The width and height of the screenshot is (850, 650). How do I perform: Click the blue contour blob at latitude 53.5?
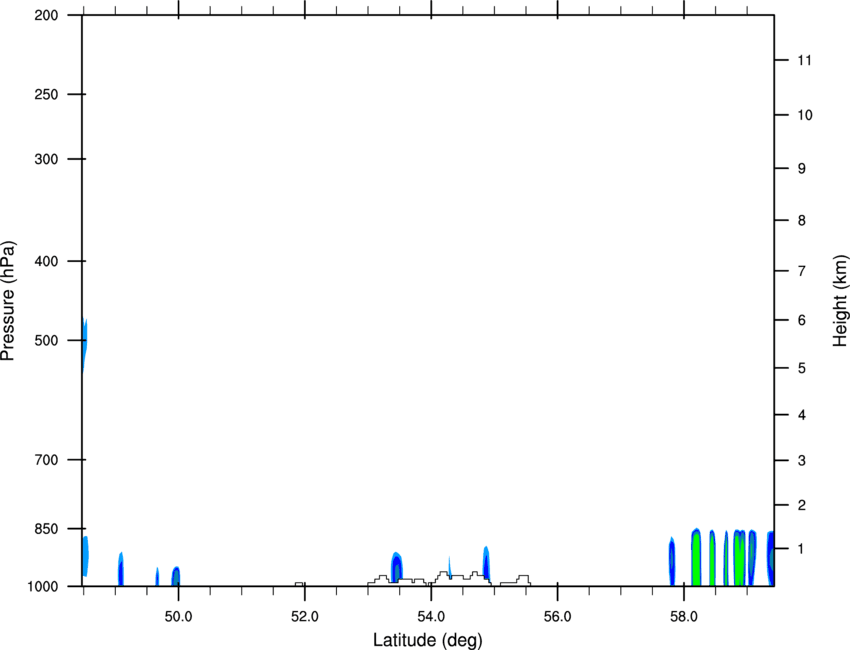tap(397, 567)
